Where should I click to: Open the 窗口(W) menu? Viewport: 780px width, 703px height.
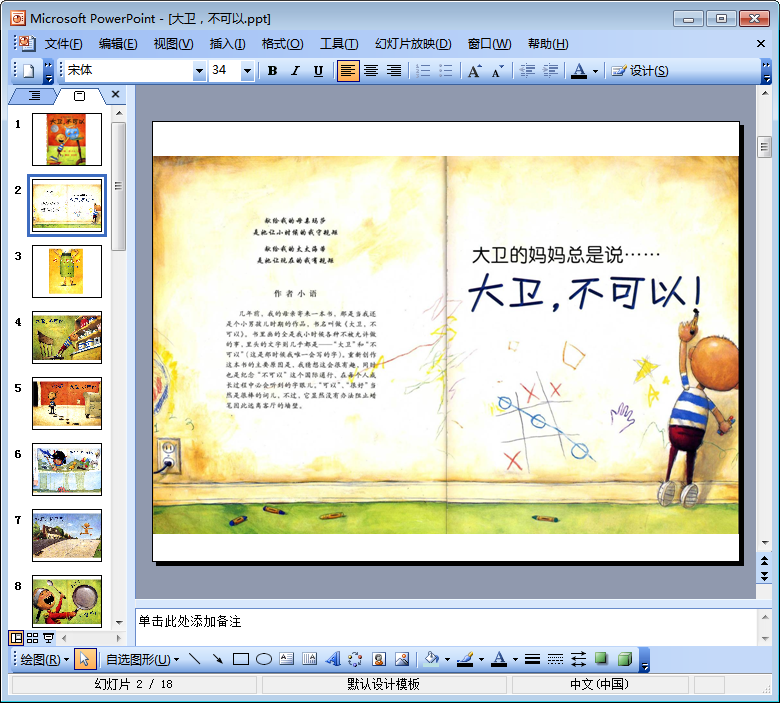click(489, 44)
